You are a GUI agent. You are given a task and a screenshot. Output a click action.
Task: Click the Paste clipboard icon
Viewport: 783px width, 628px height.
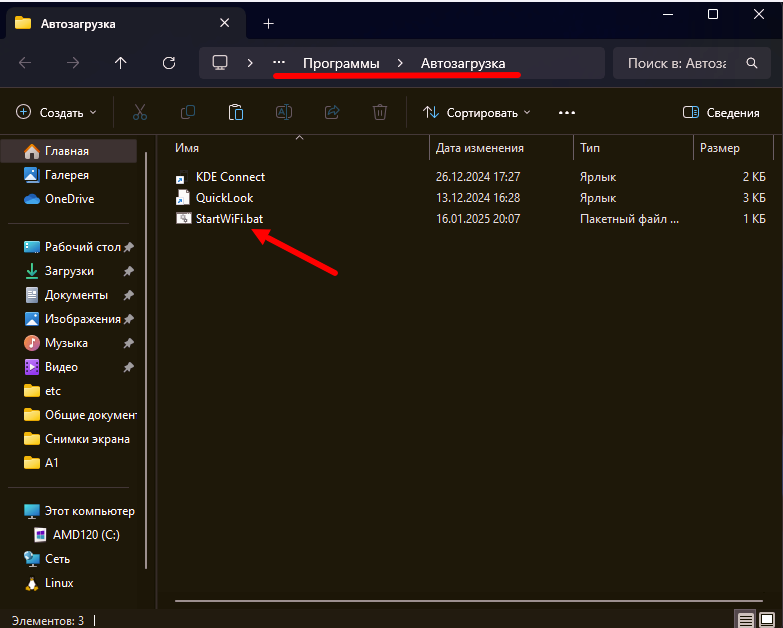[x=236, y=113]
